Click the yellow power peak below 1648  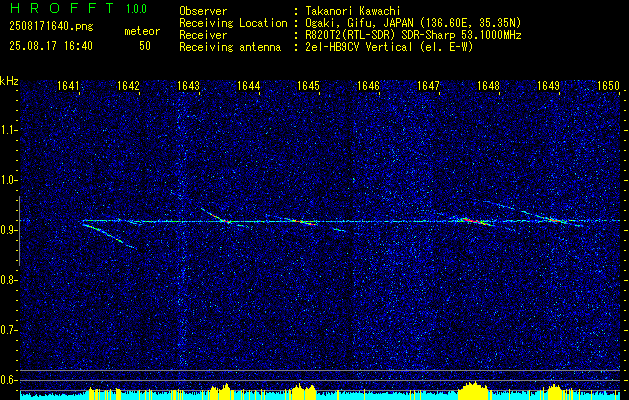pos(474,391)
